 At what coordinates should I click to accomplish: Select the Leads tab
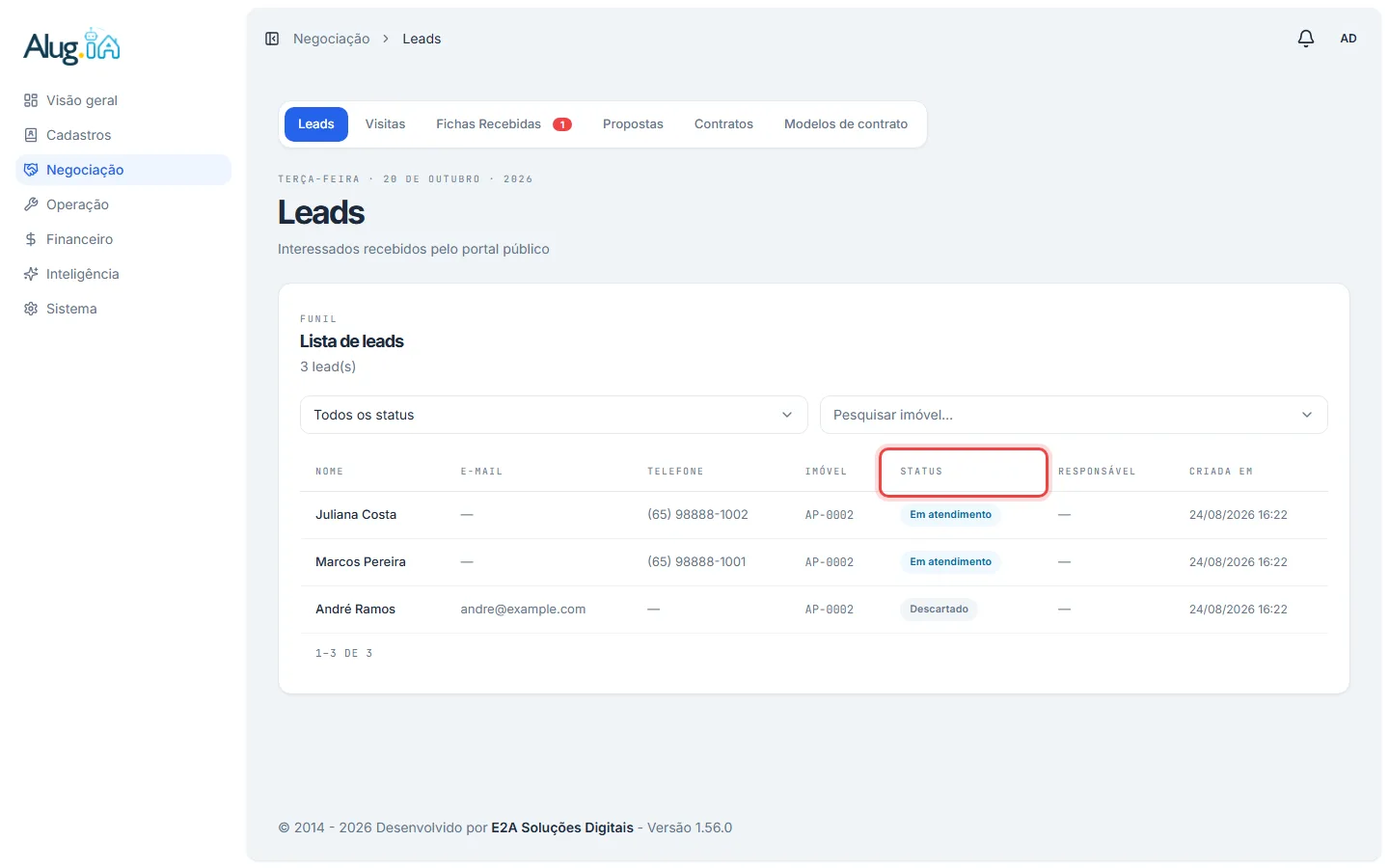(x=316, y=124)
